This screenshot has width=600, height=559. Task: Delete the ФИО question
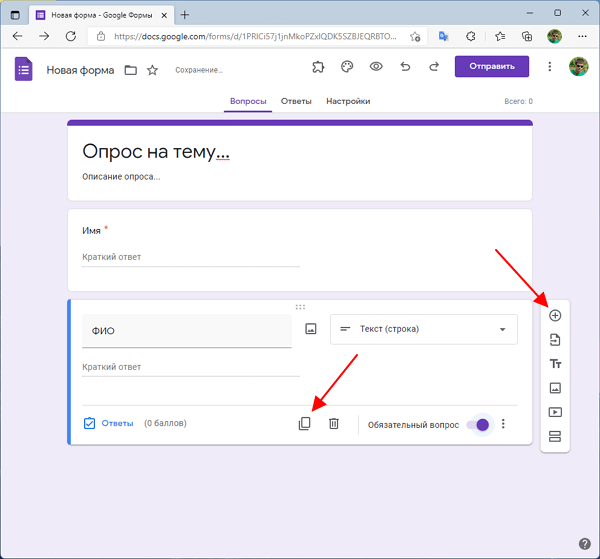(x=334, y=424)
